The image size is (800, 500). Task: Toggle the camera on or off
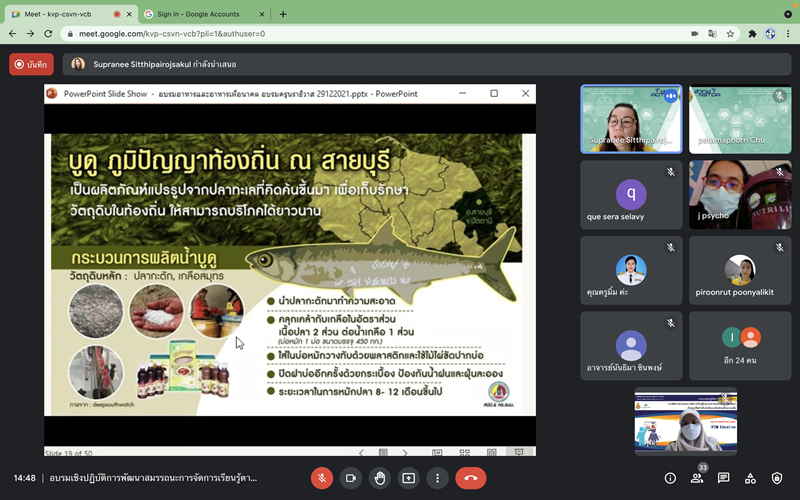pyautogui.click(x=351, y=478)
